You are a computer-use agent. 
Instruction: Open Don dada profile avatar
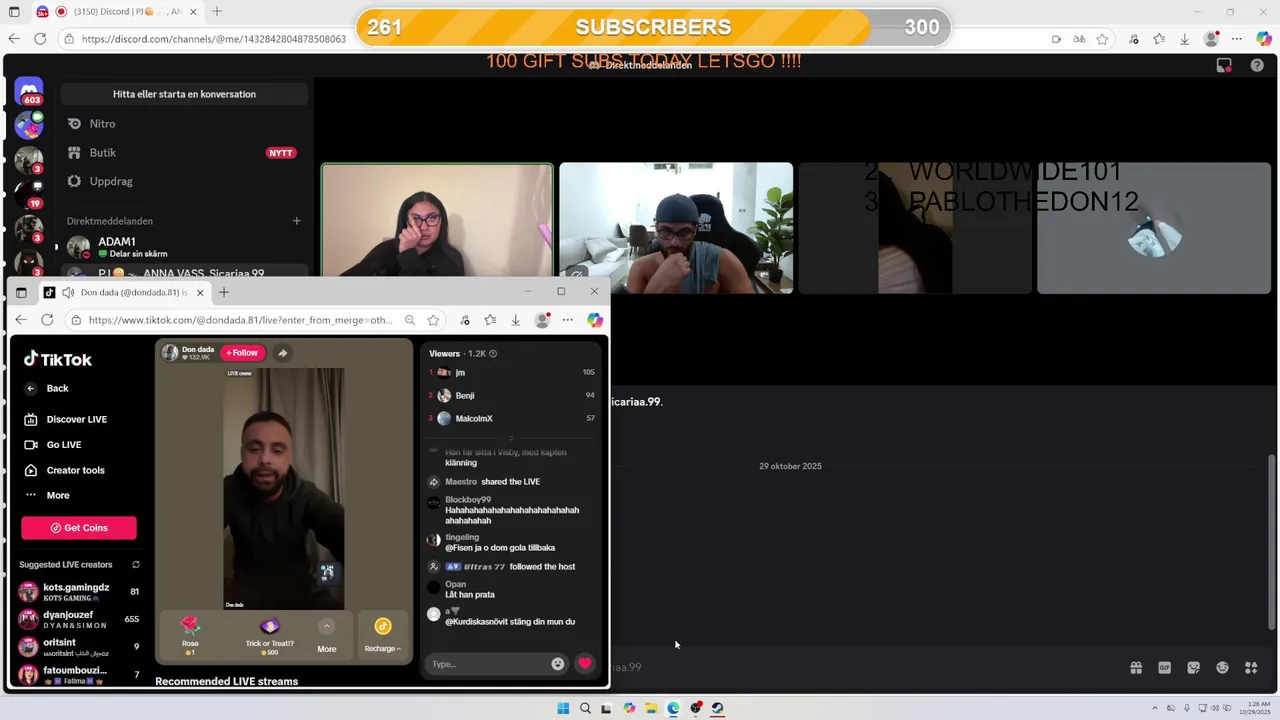click(170, 353)
